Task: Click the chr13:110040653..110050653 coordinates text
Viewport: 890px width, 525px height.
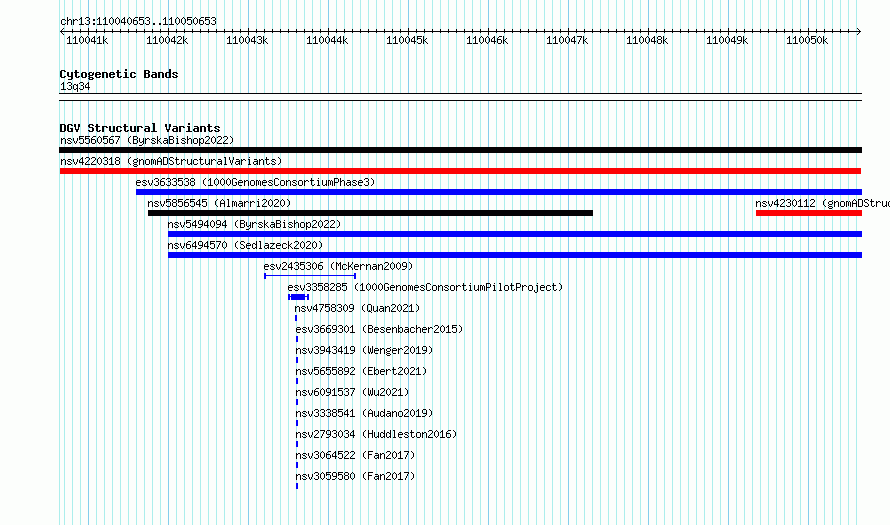Action: pos(138,22)
